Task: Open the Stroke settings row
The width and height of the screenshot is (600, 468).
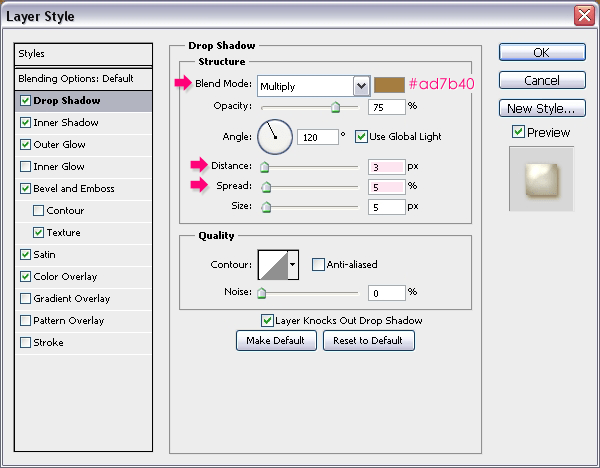Action: point(83,343)
